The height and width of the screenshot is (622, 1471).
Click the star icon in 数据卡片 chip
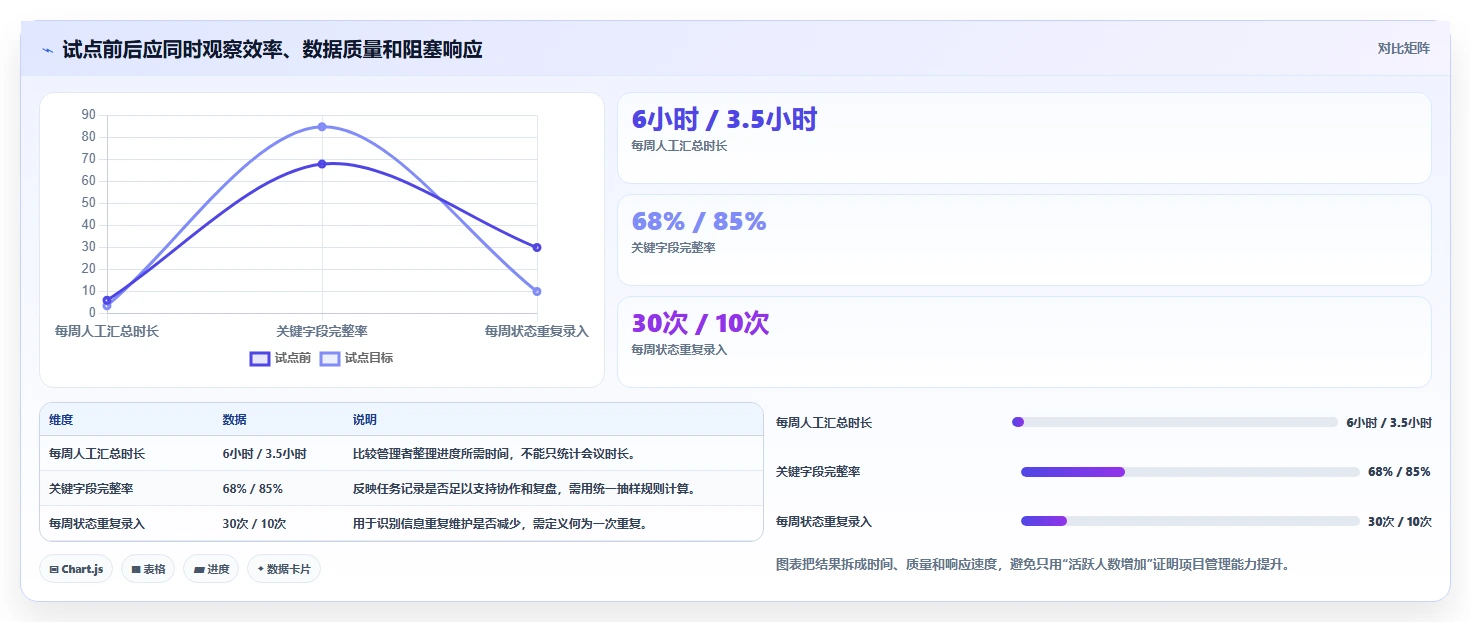[x=260, y=569]
